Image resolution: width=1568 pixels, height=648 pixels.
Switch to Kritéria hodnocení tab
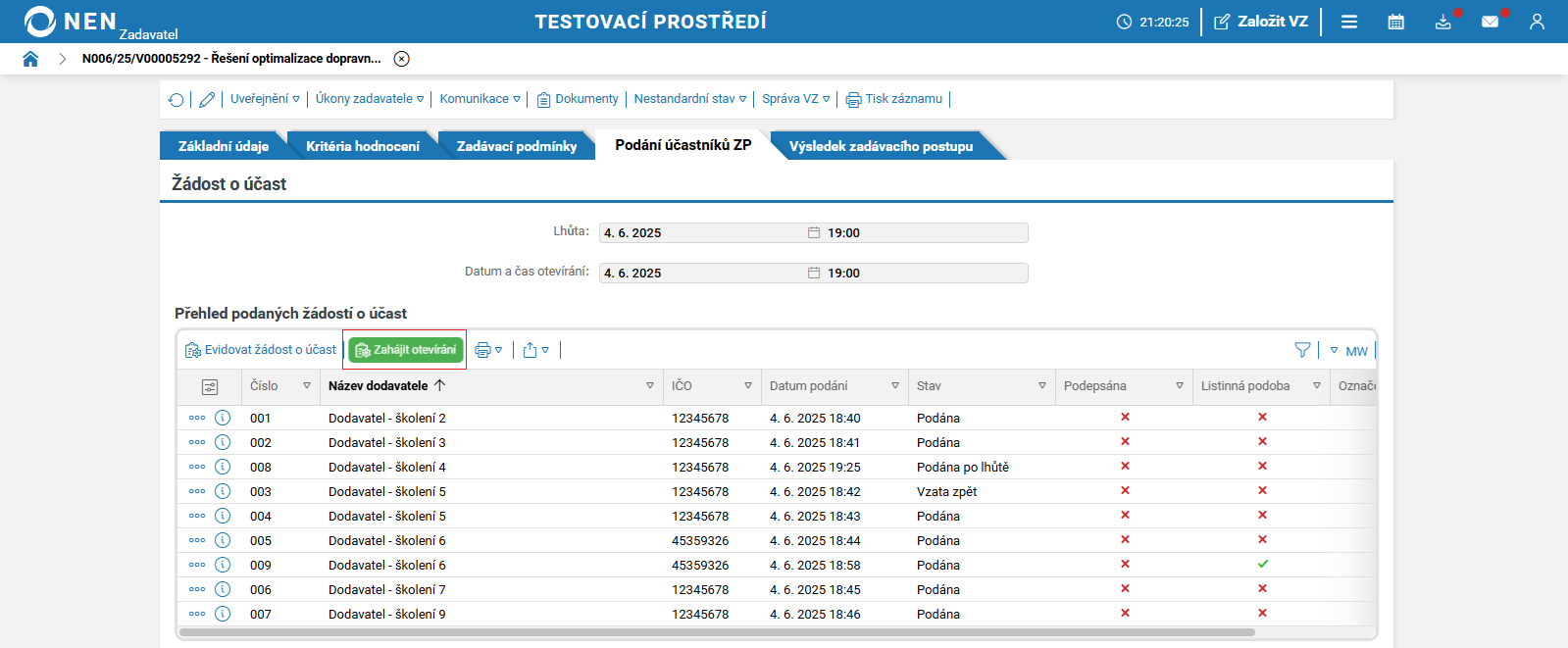[363, 146]
